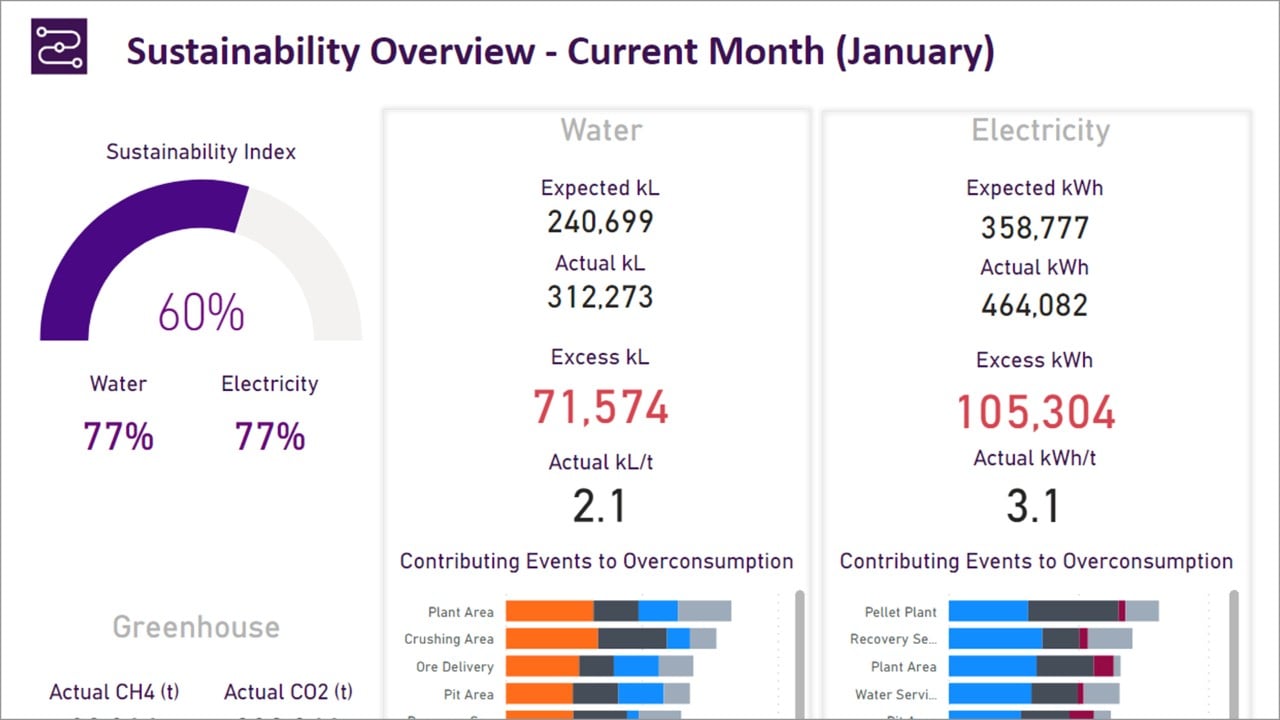Viewport: 1280px width, 720px height.
Task: Click the Excess kWh value 105,304
Action: click(x=1036, y=413)
